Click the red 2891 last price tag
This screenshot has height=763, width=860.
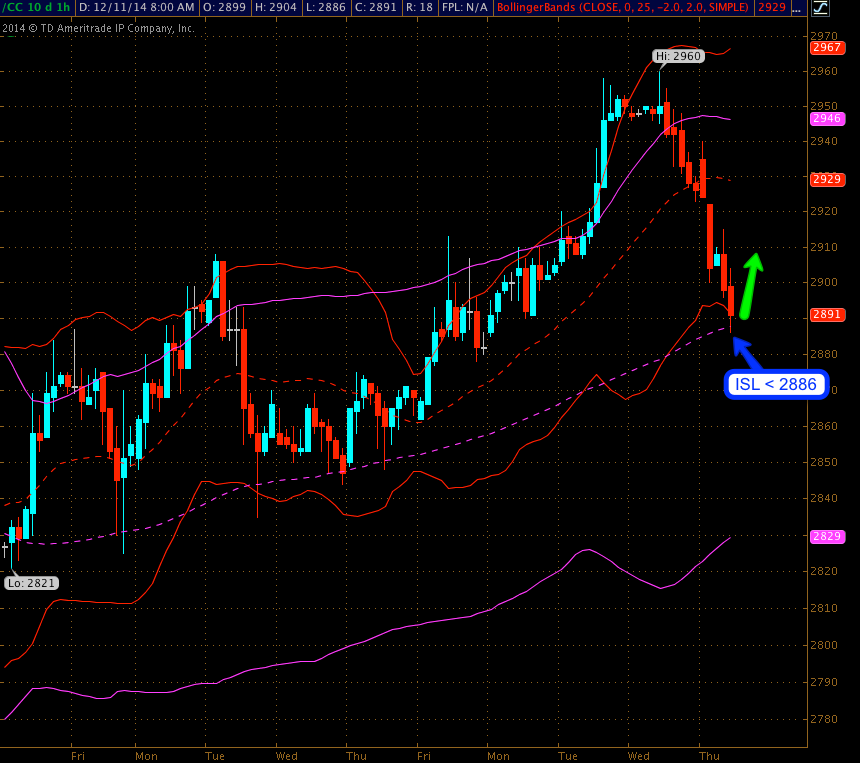tap(826, 314)
